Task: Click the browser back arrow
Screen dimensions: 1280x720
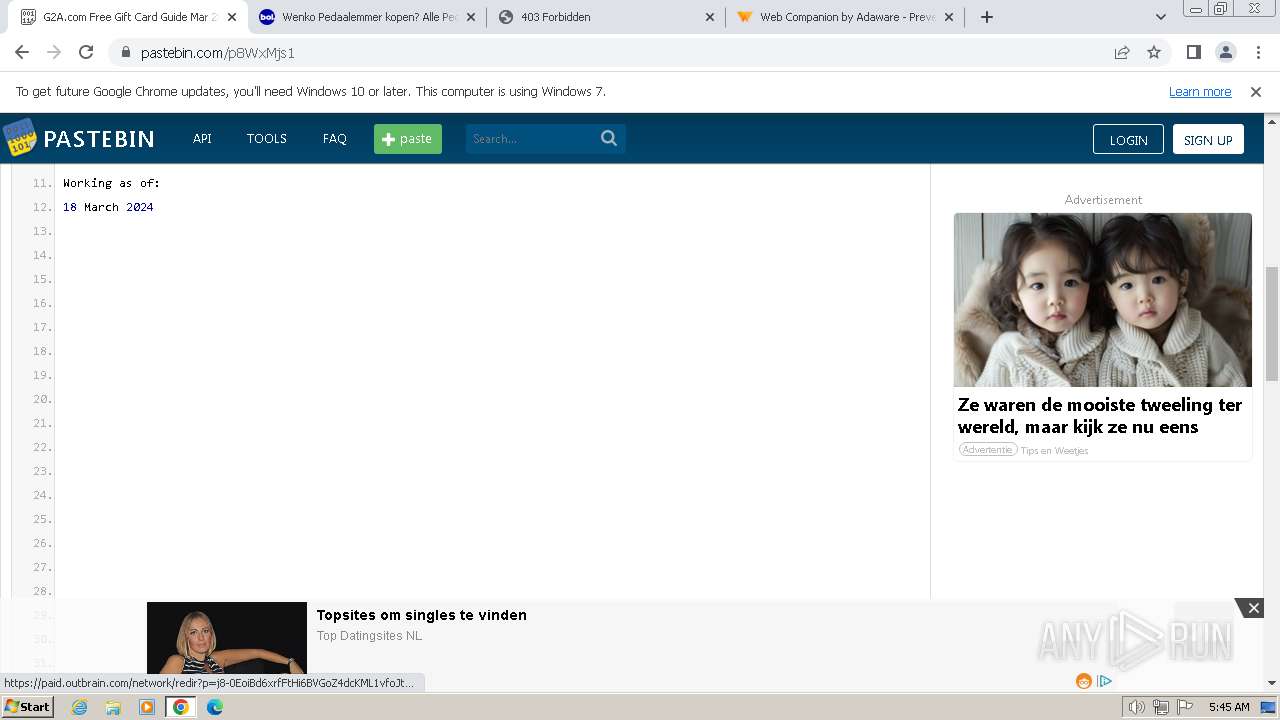Action: (22, 52)
